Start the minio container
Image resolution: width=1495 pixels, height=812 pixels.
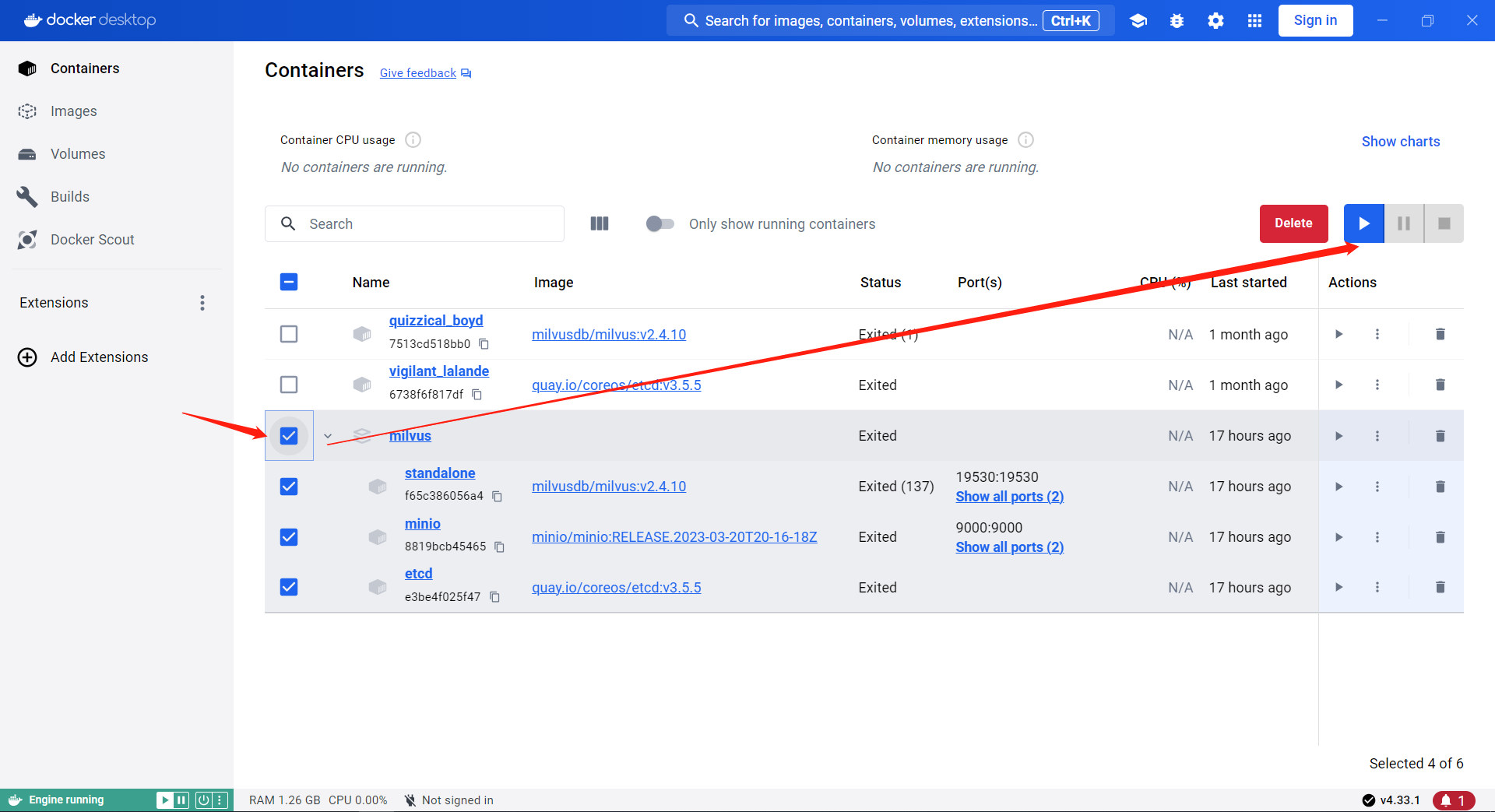(1338, 537)
